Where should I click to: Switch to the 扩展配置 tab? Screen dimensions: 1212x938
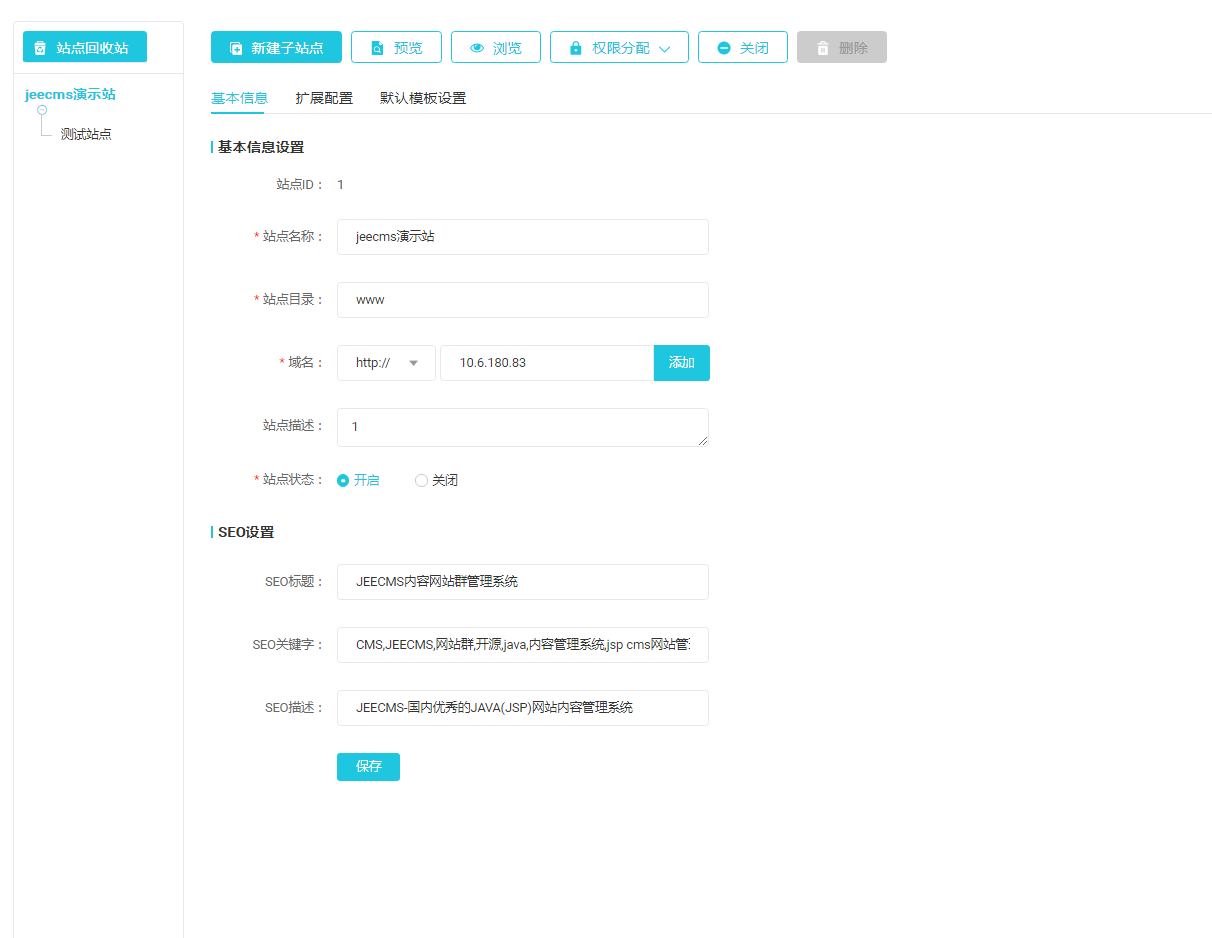(324, 98)
